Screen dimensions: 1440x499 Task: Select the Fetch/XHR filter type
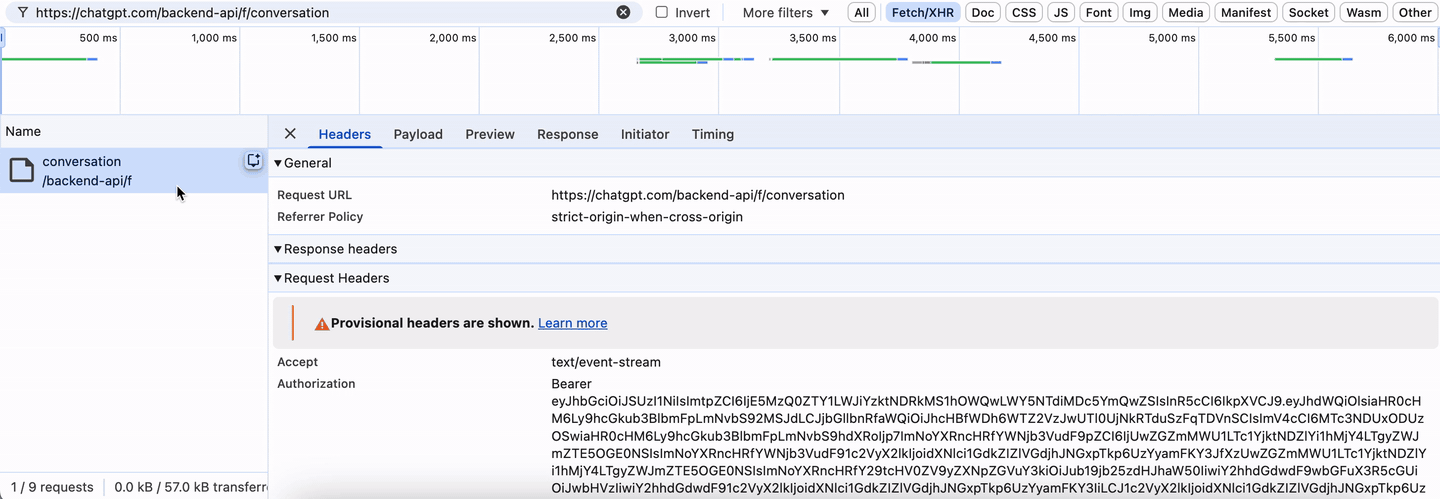coord(922,12)
